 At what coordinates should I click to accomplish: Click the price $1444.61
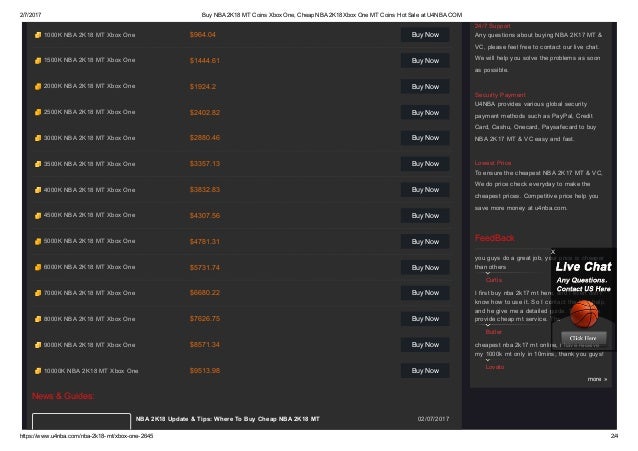[205, 61]
